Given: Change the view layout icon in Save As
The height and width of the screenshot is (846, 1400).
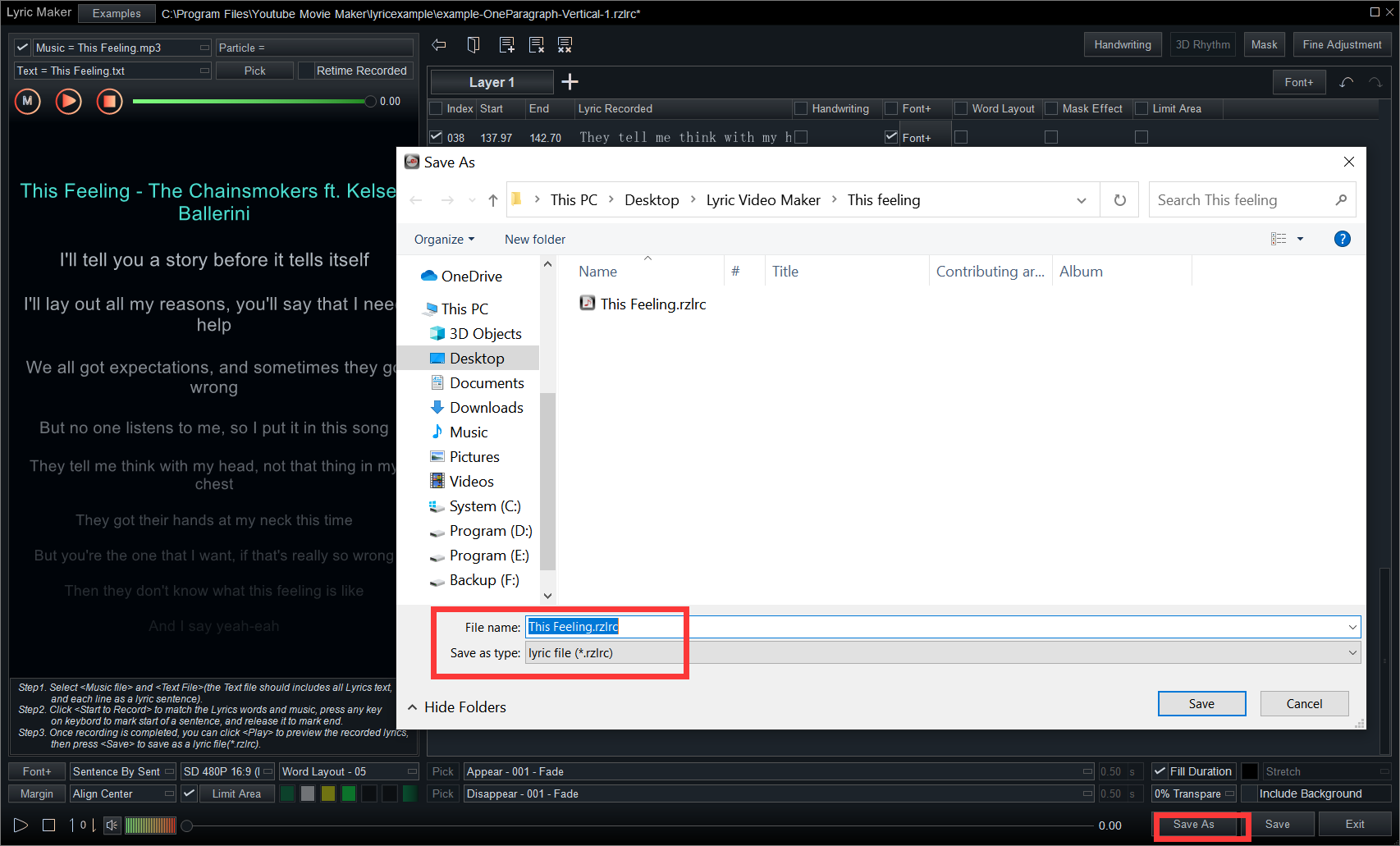Looking at the screenshot, I should (x=1279, y=239).
